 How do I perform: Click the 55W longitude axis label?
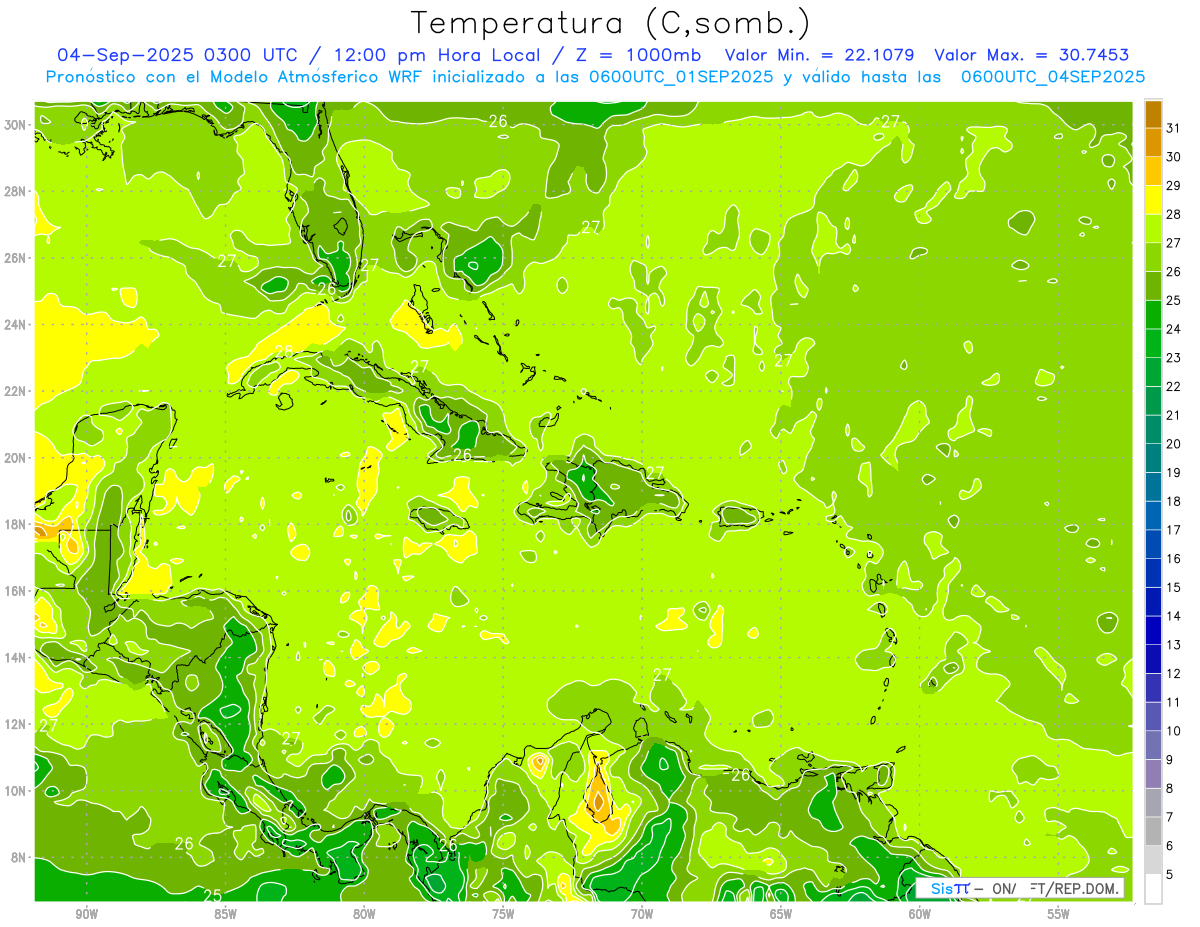click(1059, 914)
